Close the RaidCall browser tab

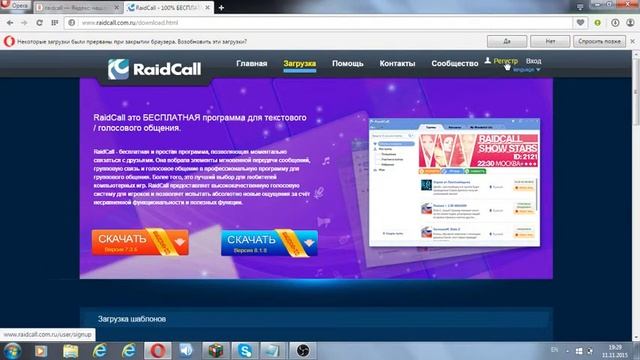click(207, 8)
